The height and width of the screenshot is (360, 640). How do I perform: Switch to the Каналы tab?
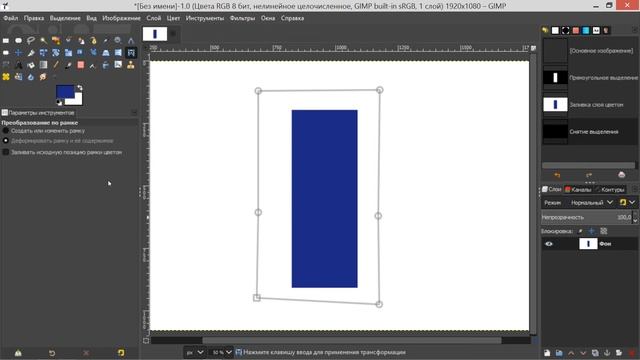[x=578, y=189]
